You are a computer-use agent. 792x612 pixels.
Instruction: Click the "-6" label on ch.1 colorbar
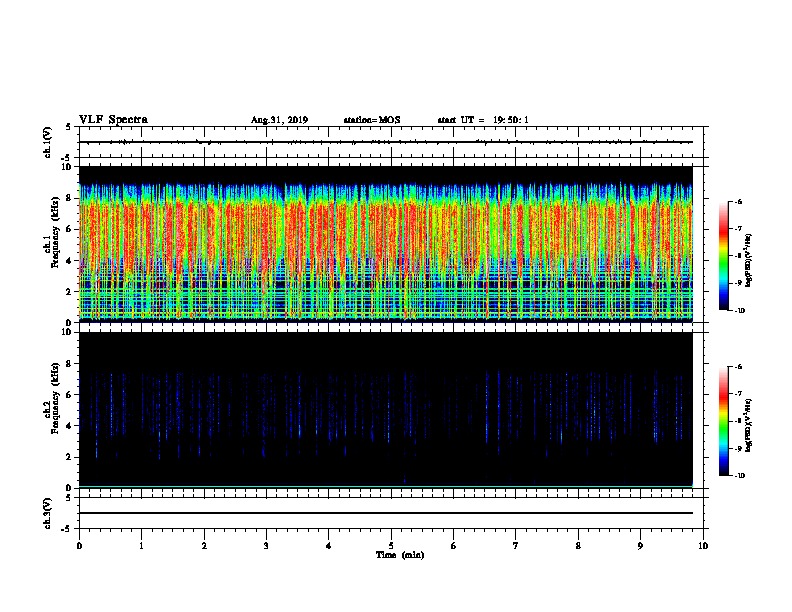(x=738, y=201)
